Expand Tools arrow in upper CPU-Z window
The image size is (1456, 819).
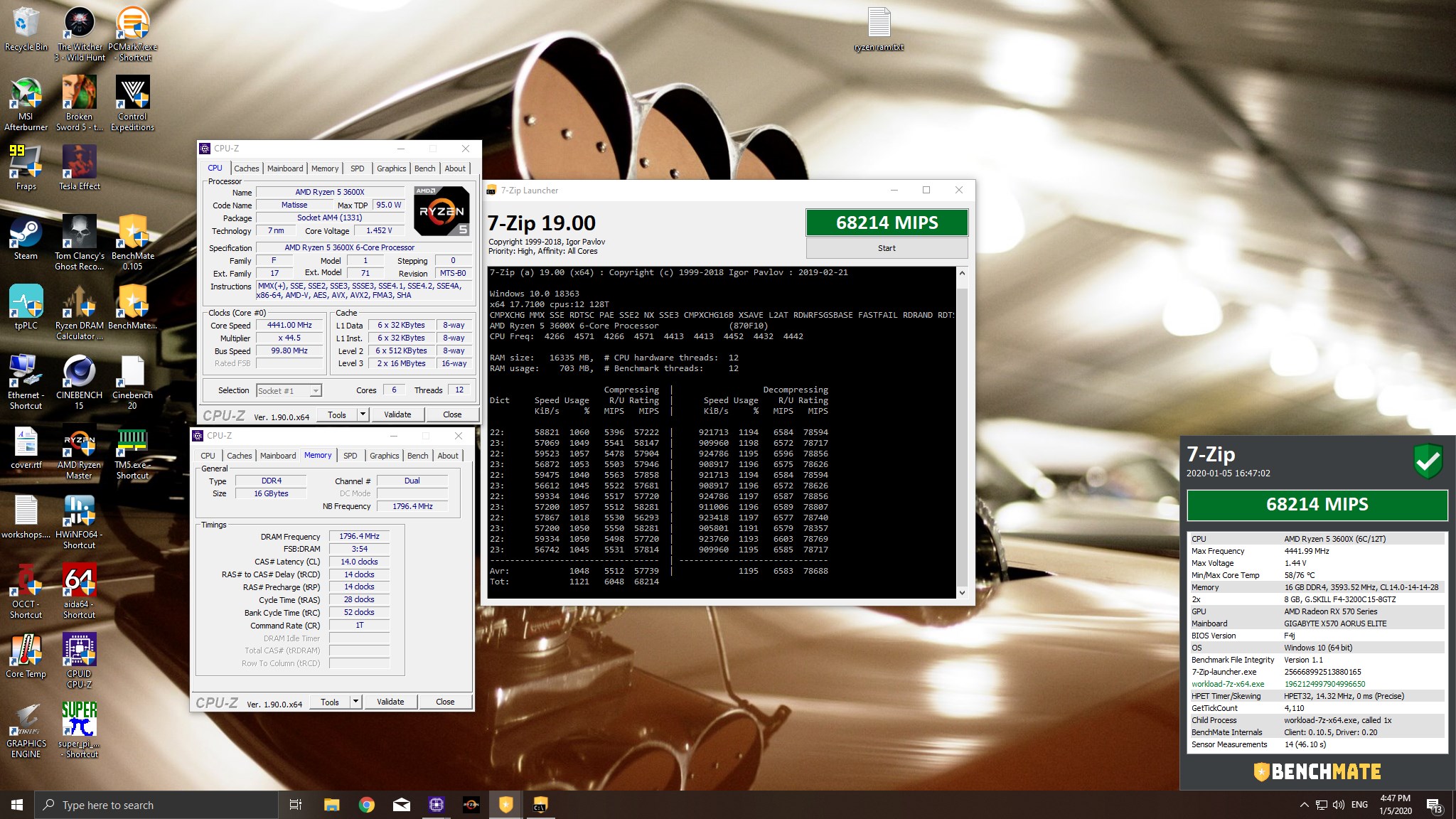coord(363,414)
